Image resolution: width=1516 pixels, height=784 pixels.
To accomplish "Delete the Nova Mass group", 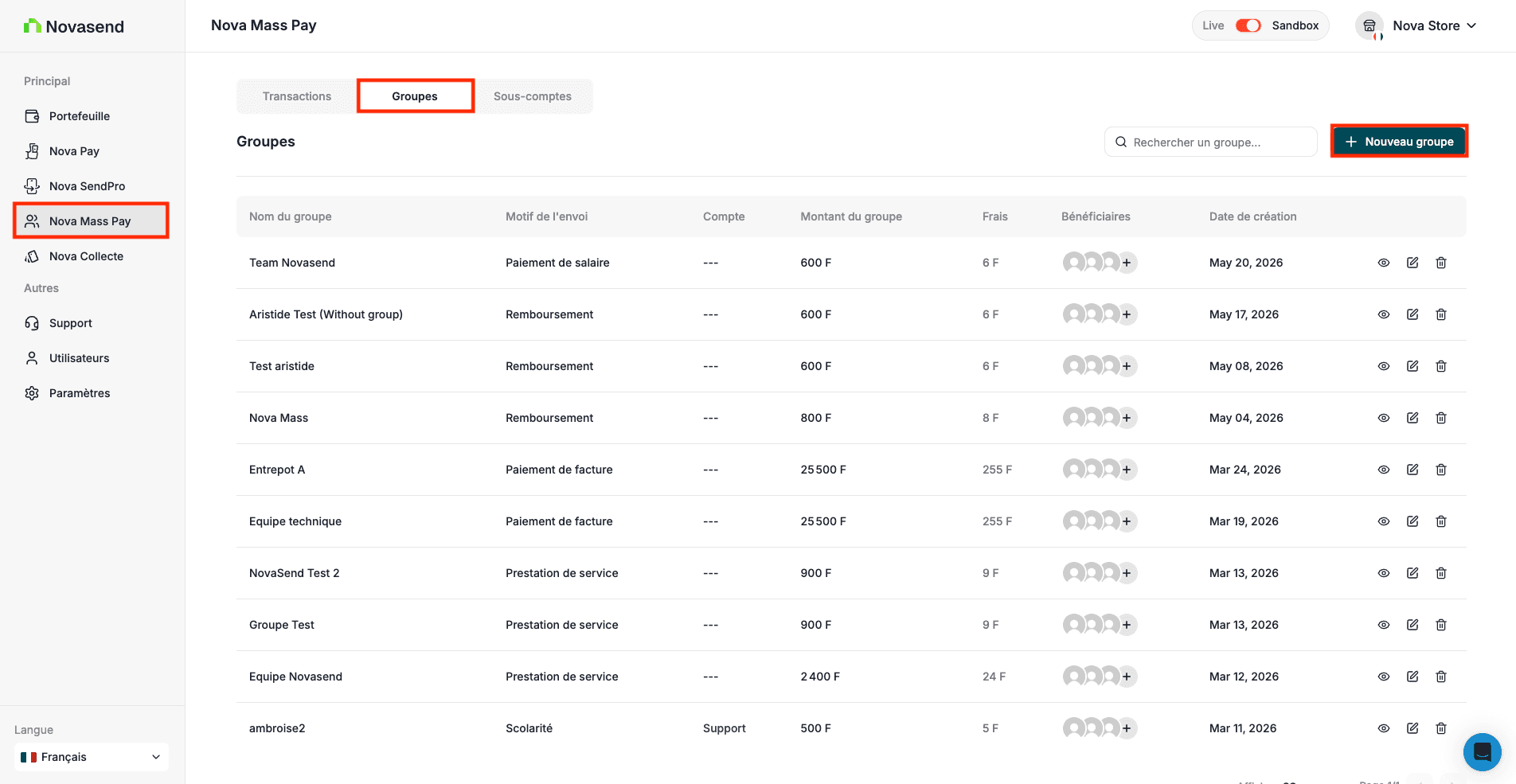I will (x=1441, y=418).
